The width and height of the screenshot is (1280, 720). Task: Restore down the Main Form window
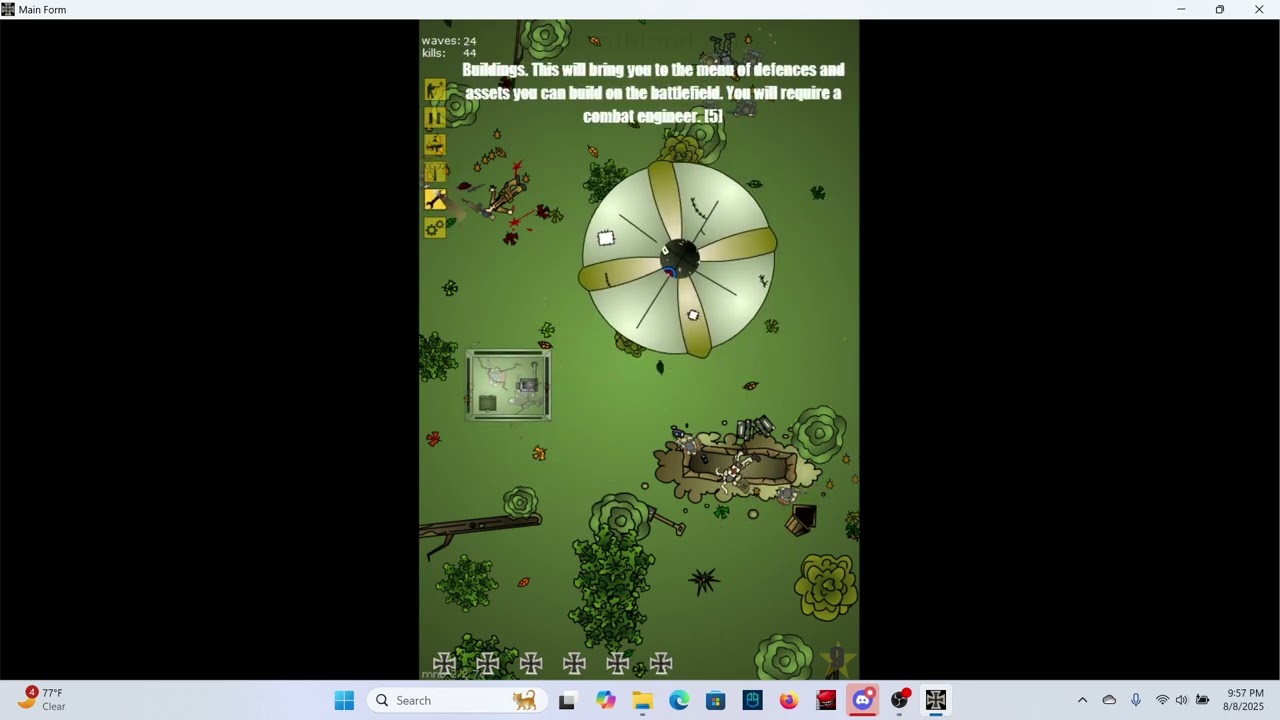coord(1220,10)
